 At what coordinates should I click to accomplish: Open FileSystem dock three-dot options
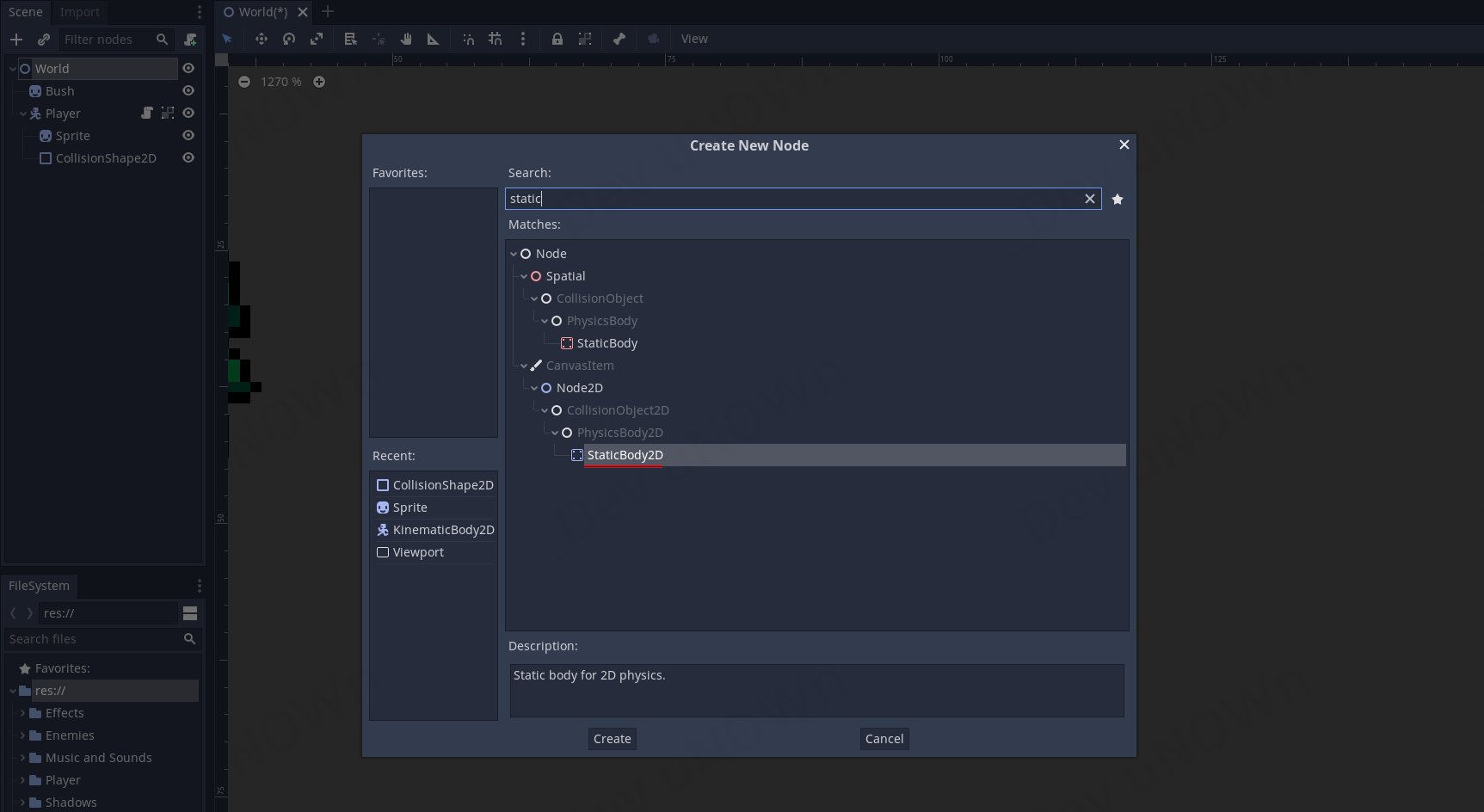[x=200, y=586]
